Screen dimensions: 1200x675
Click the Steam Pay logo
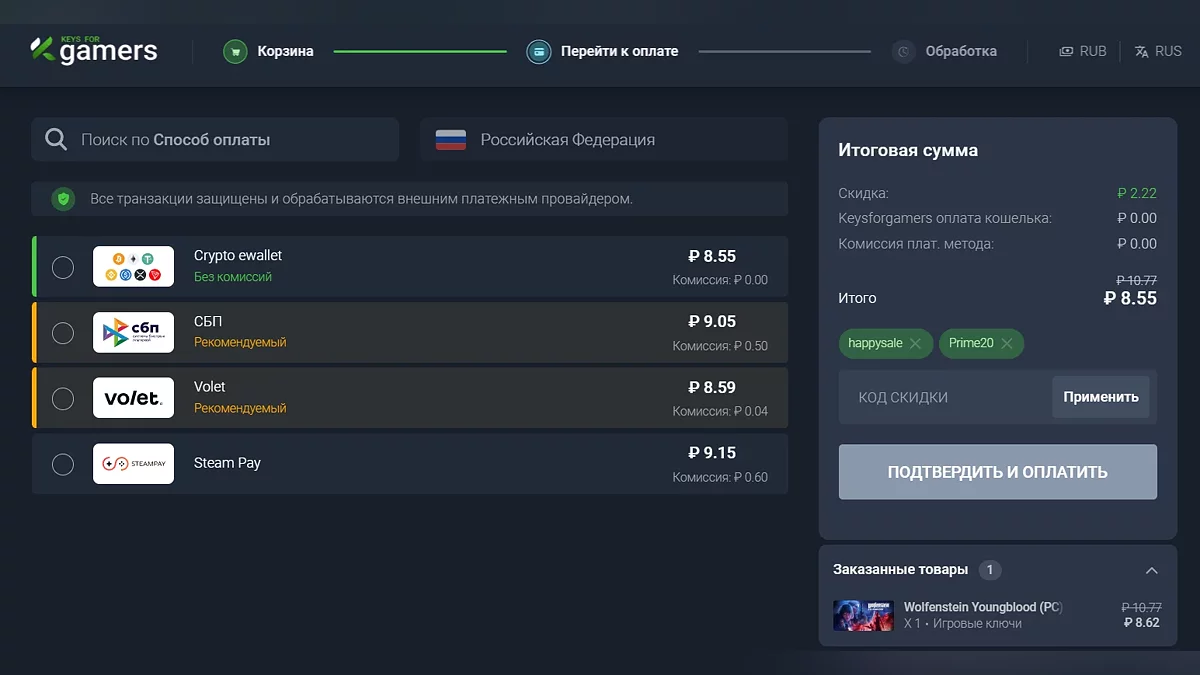pos(133,464)
